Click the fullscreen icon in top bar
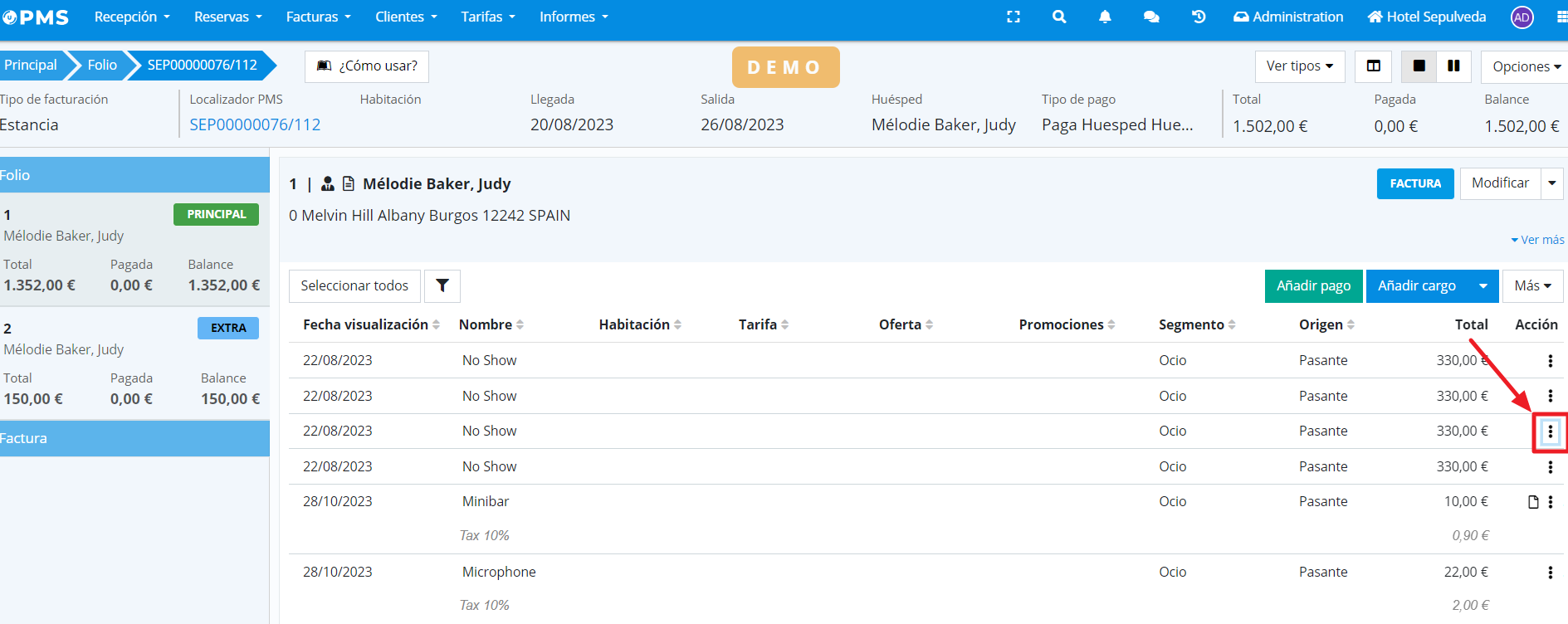The height and width of the screenshot is (624, 1568). (x=1013, y=17)
